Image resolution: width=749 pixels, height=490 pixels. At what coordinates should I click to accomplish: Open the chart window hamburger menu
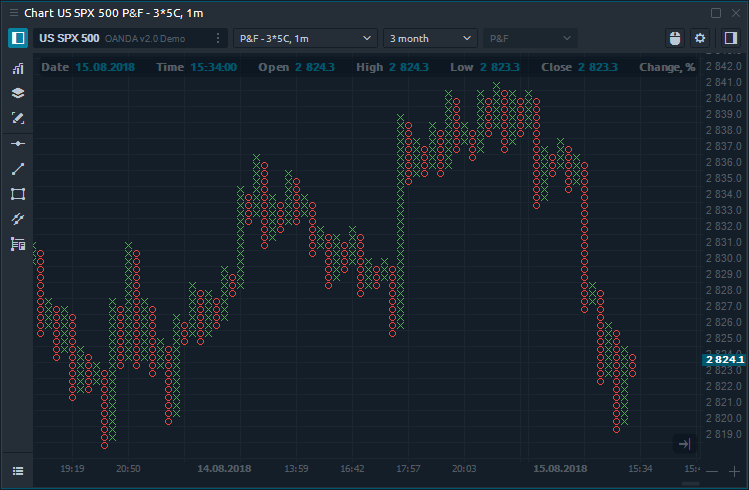(18, 470)
